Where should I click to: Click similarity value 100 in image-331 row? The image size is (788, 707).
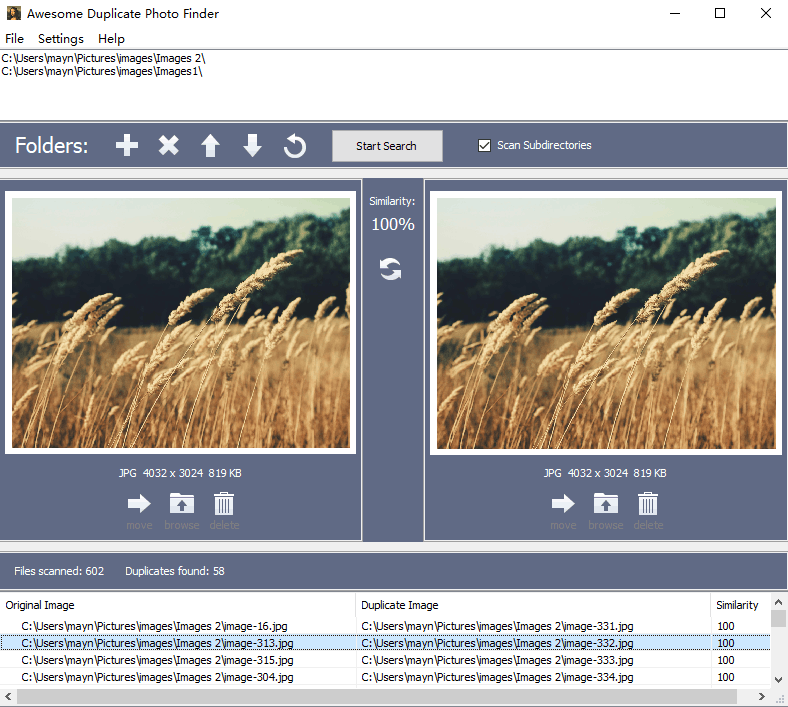click(x=726, y=626)
